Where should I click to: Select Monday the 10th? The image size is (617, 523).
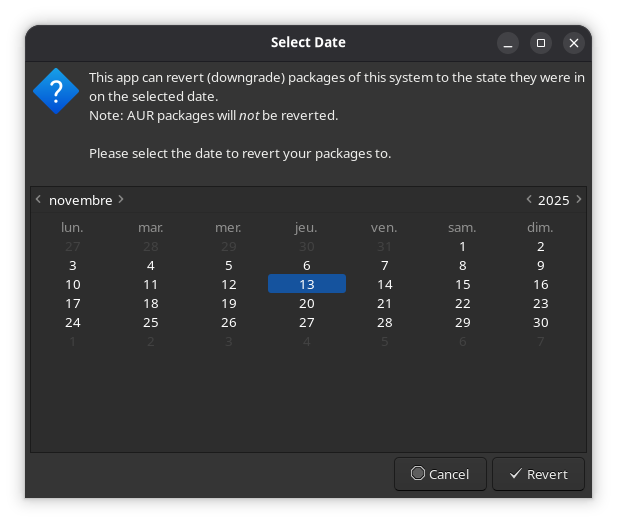[x=72, y=284]
